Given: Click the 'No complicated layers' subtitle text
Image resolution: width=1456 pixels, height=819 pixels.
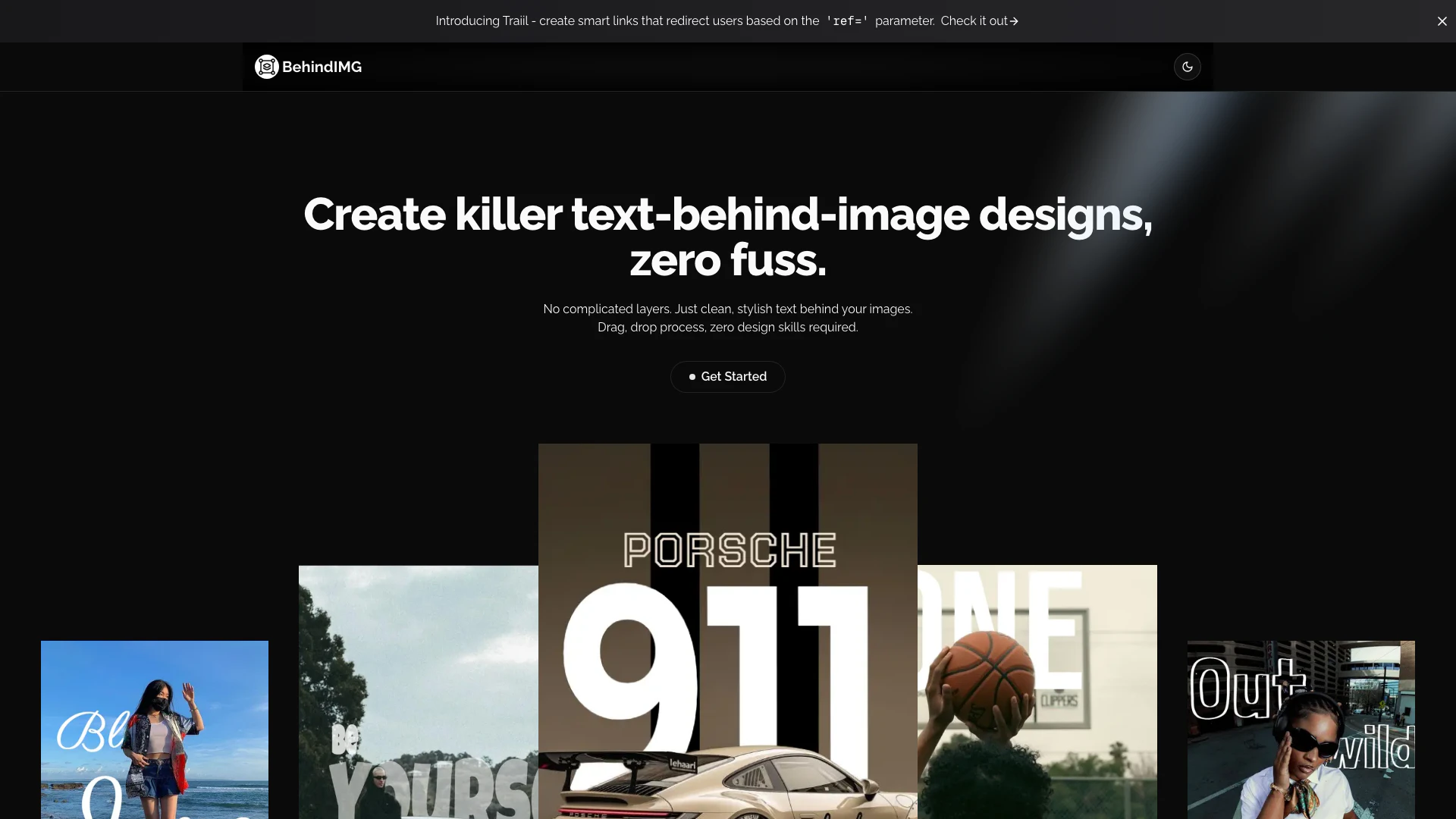Looking at the screenshot, I should point(727,309).
